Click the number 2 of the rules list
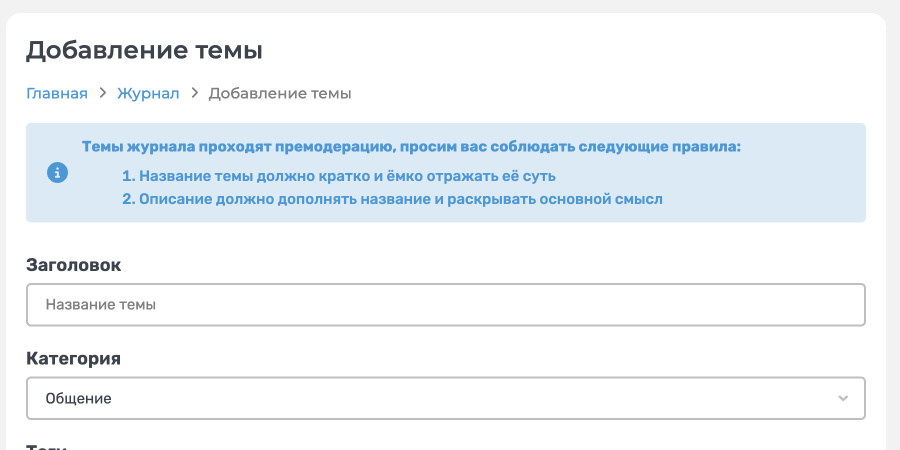Viewport: 900px width, 450px height. (x=128, y=199)
